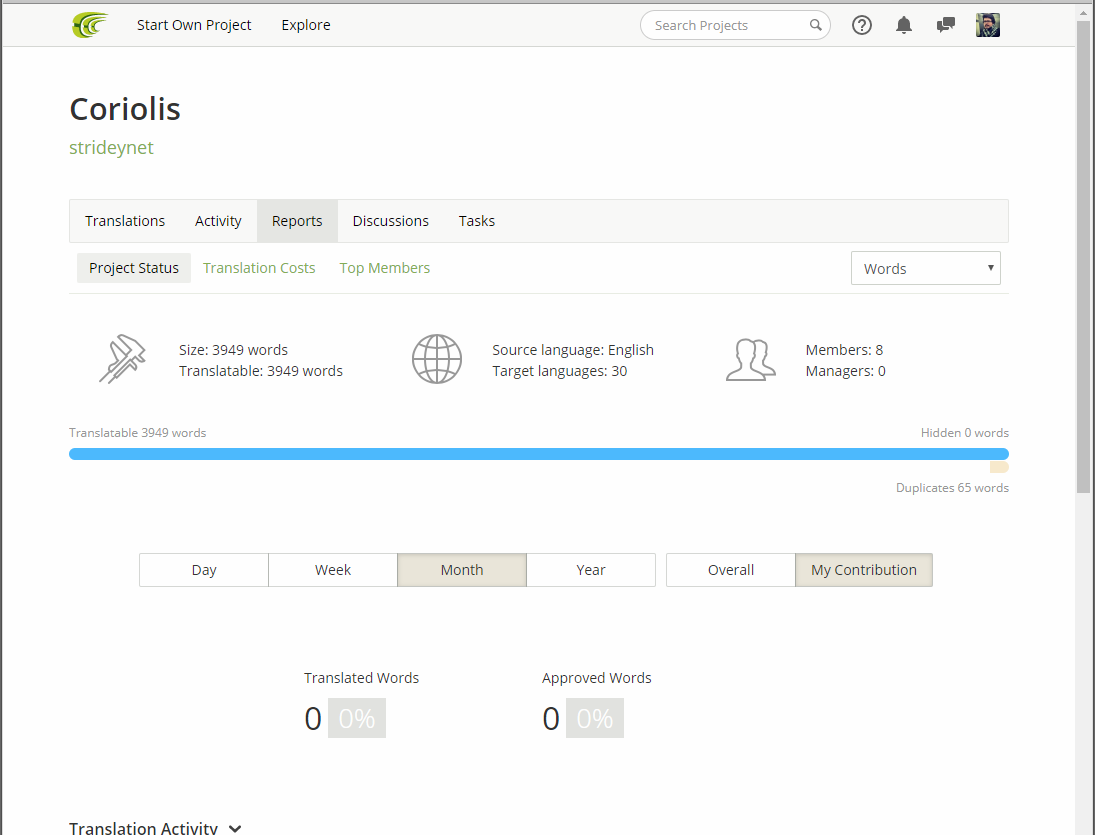Click the search magnifier icon
The width and height of the screenshot is (1095, 835).
(x=815, y=25)
